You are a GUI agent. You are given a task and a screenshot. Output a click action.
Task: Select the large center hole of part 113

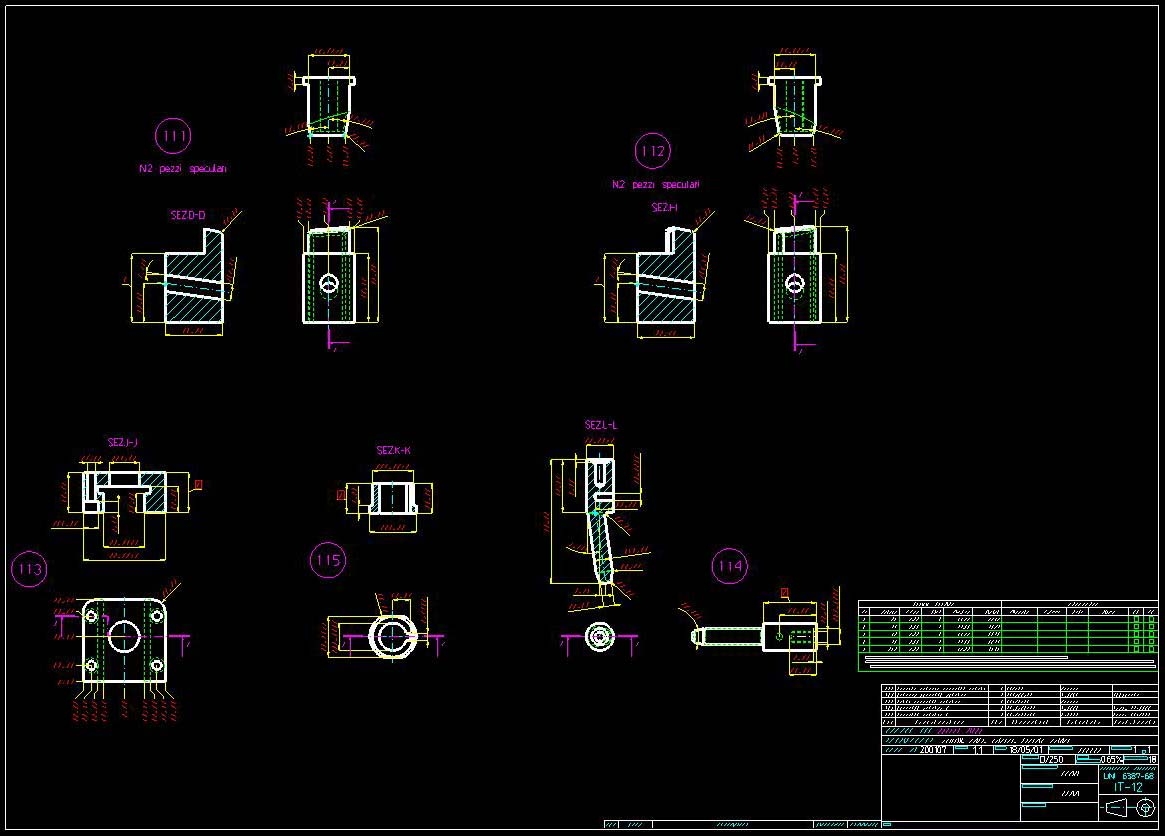tap(124, 636)
